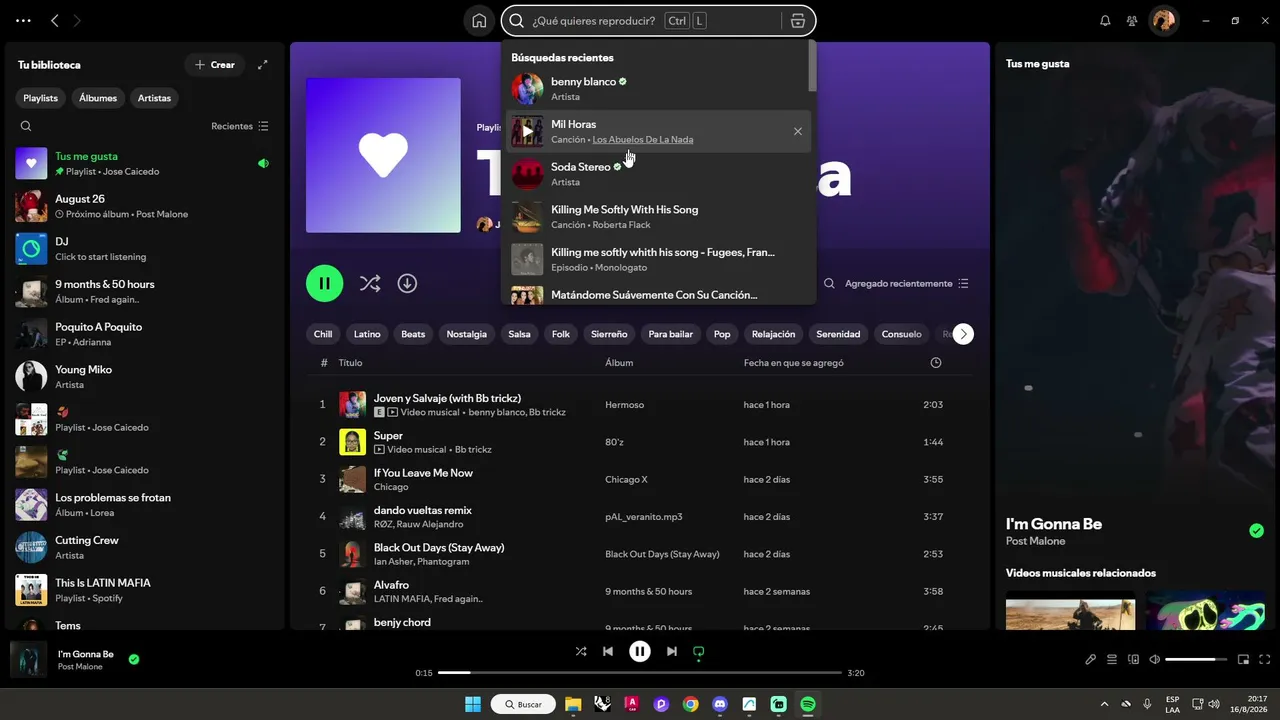Open AutoCAD from the taskbar

(632, 704)
